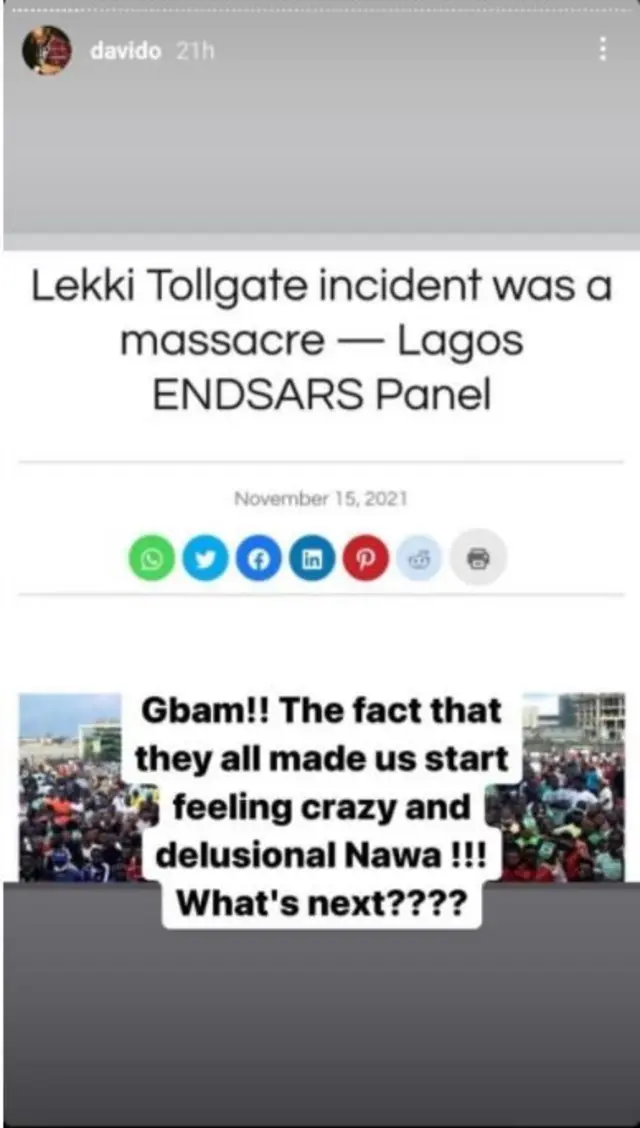Open the Lekki Tollgate massacre headline

click(321, 342)
